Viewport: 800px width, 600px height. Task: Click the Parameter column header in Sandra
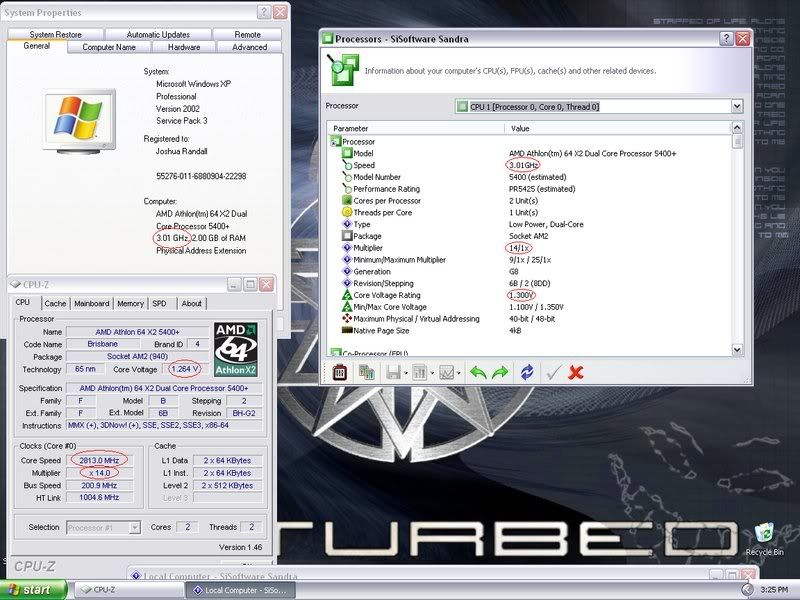(x=415, y=129)
